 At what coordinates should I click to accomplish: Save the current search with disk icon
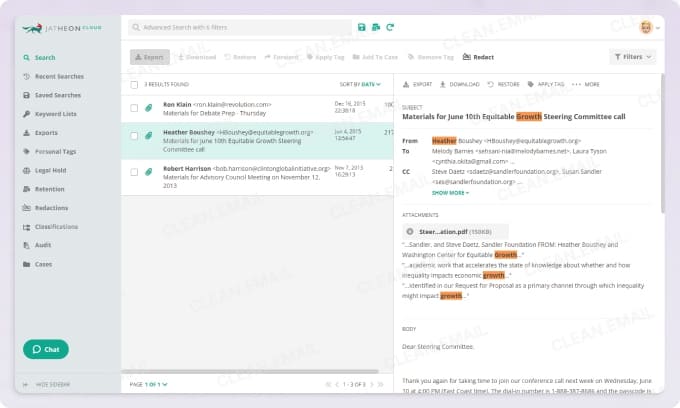click(x=361, y=27)
